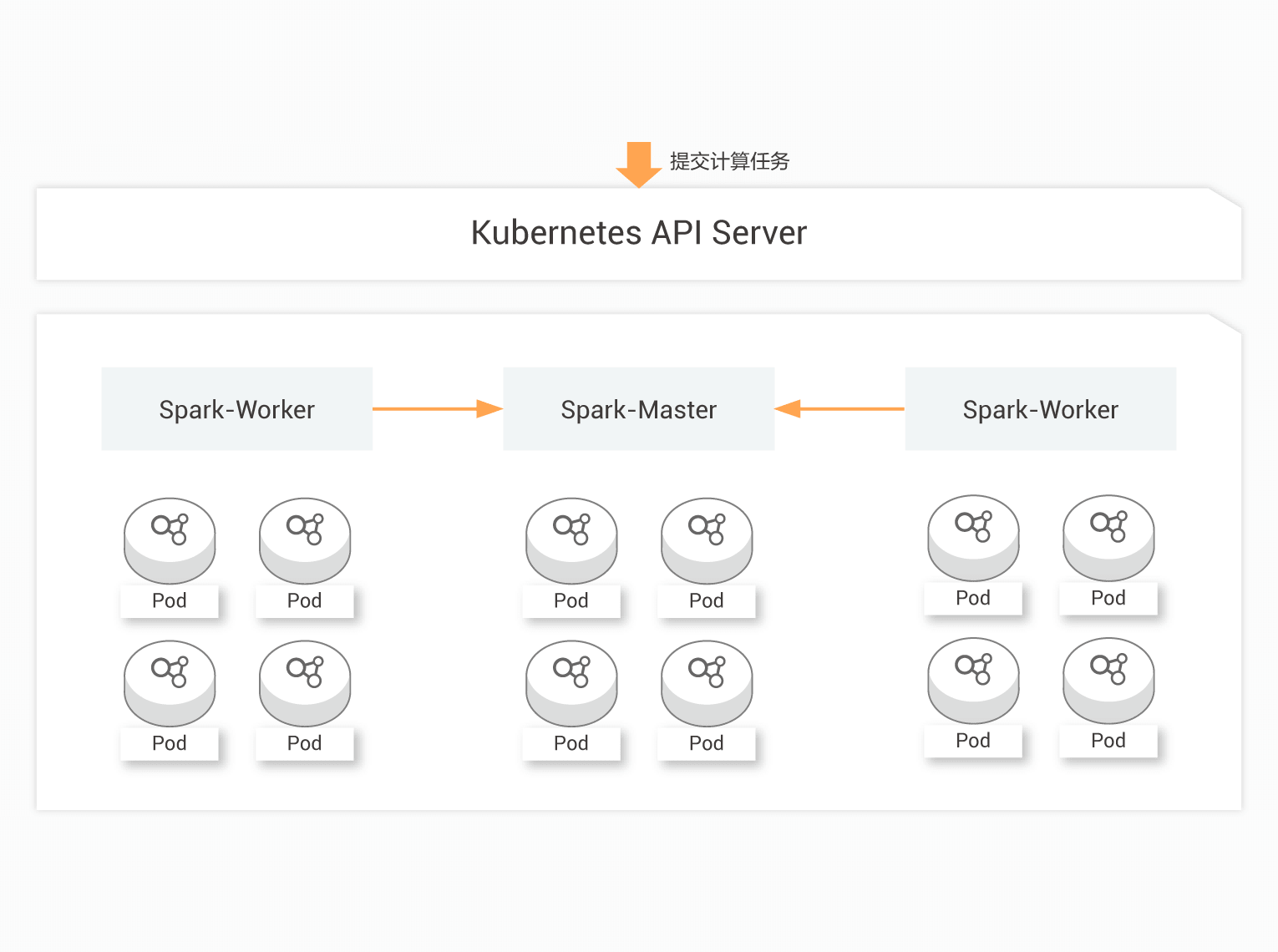Select the right Spark-Worker box

[x=1040, y=409]
